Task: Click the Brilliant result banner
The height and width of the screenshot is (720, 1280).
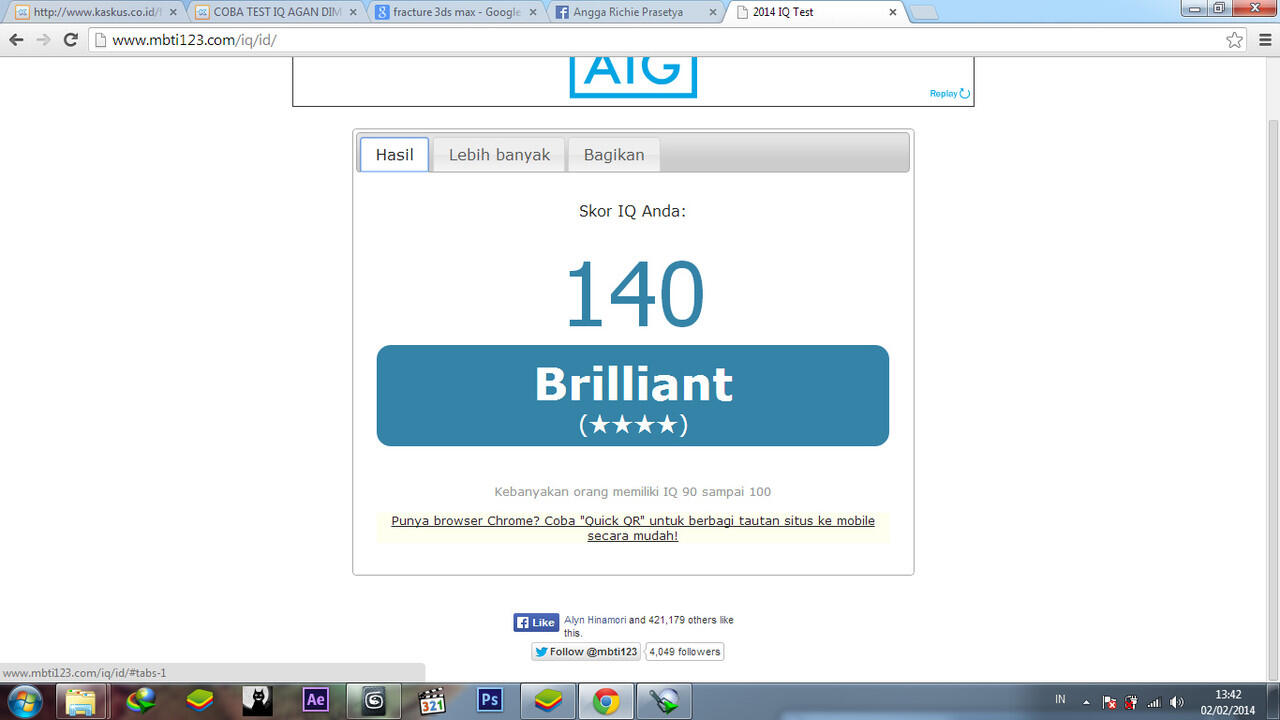Action: 633,395
